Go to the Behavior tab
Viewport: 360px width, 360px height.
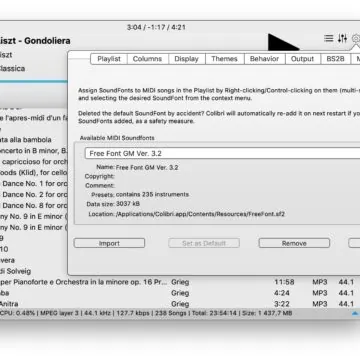(264, 59)
